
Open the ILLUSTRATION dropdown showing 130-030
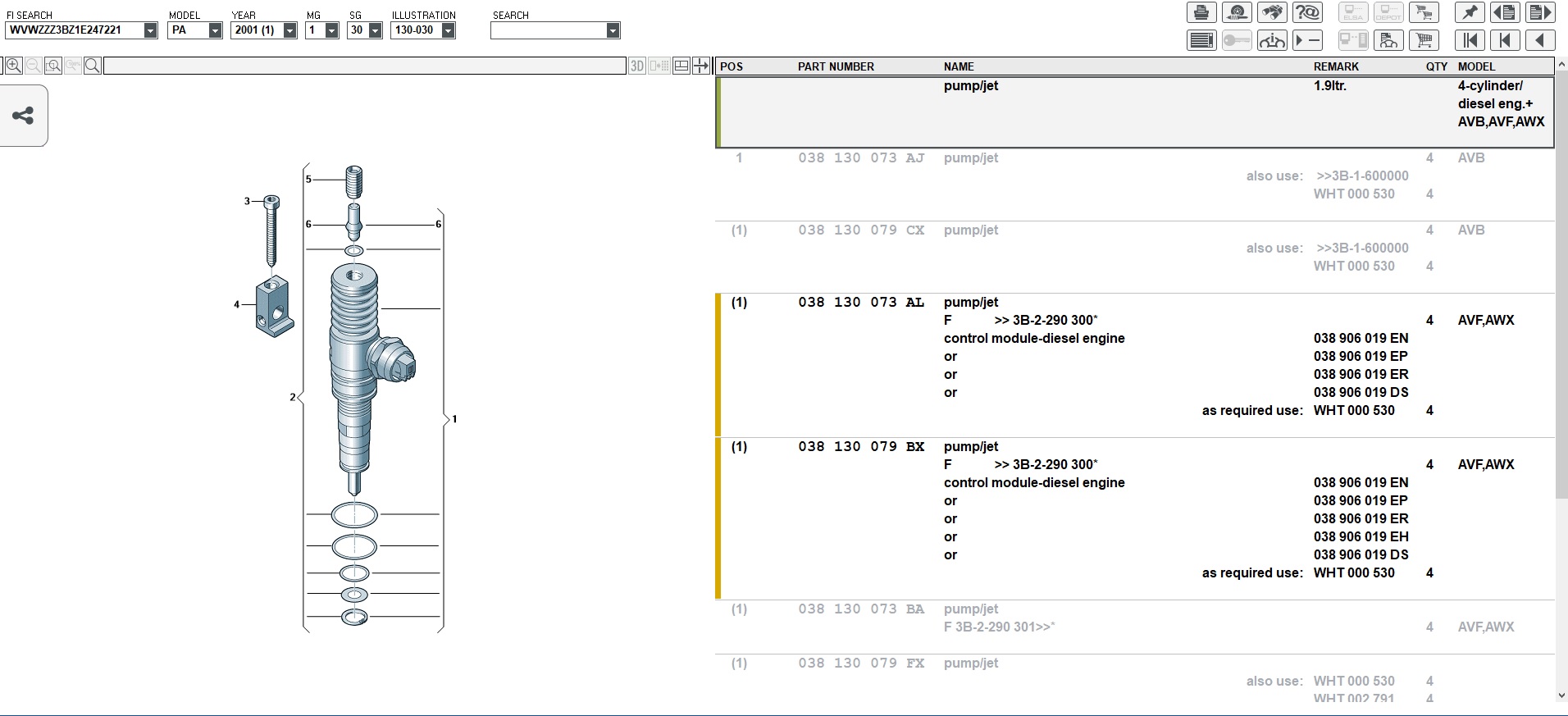click(448, 30)
